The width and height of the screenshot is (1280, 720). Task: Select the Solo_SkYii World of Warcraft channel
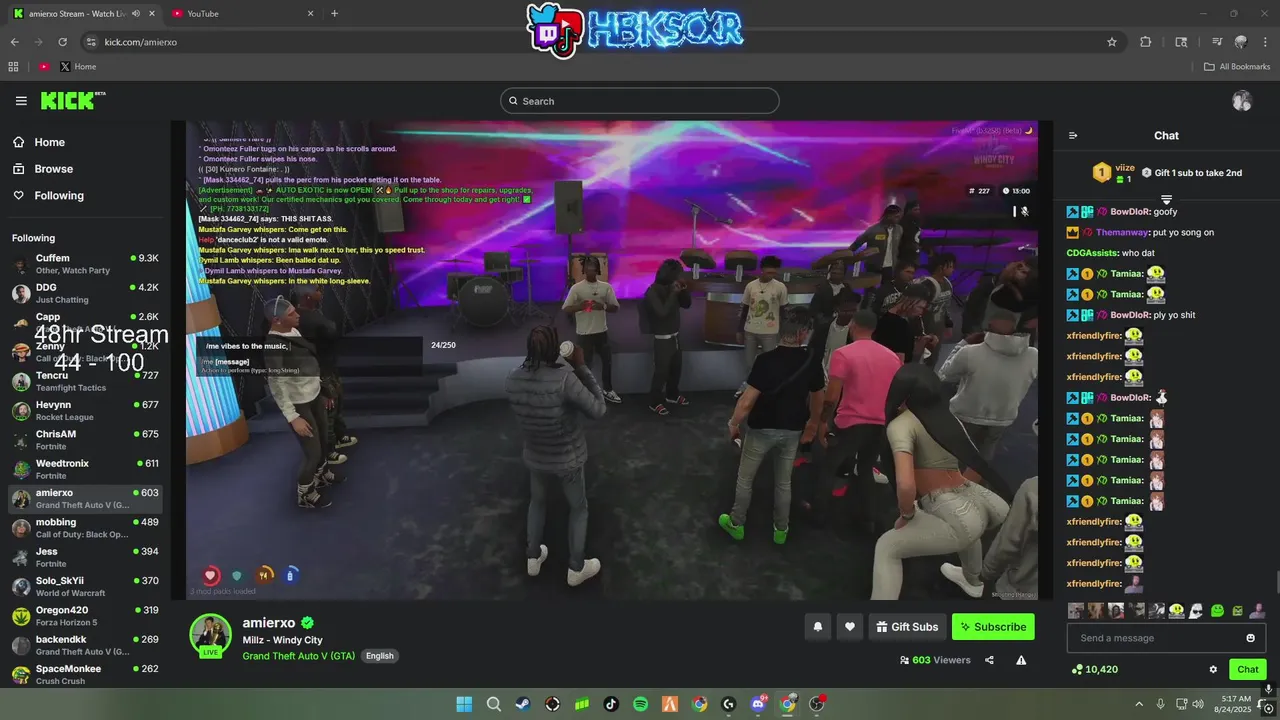click(85, 586)
